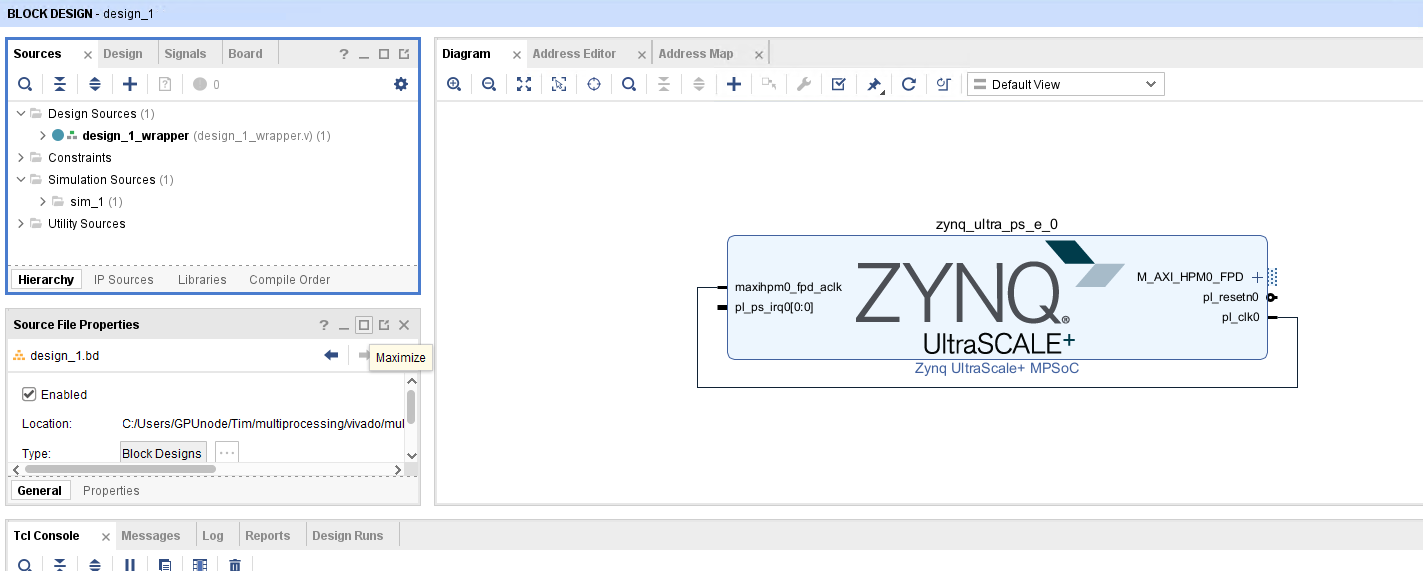This screenshot has height=571, width=1423.
Task: Pause the Tcl Console output
Action: tap(130, 565)
